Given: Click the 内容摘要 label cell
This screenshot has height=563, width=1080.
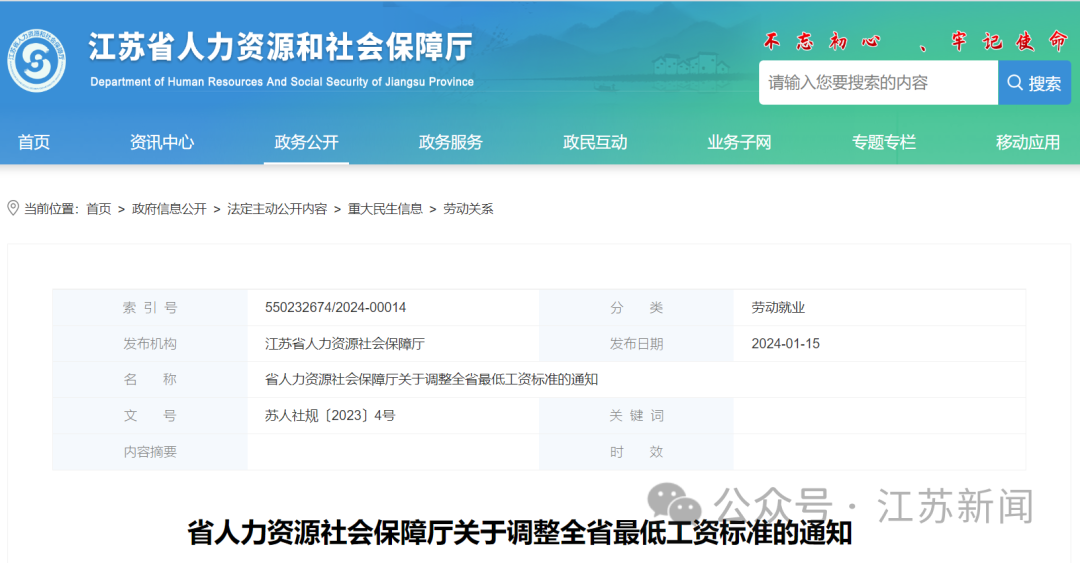Looking at the screenshot, I should coord(150,452).
